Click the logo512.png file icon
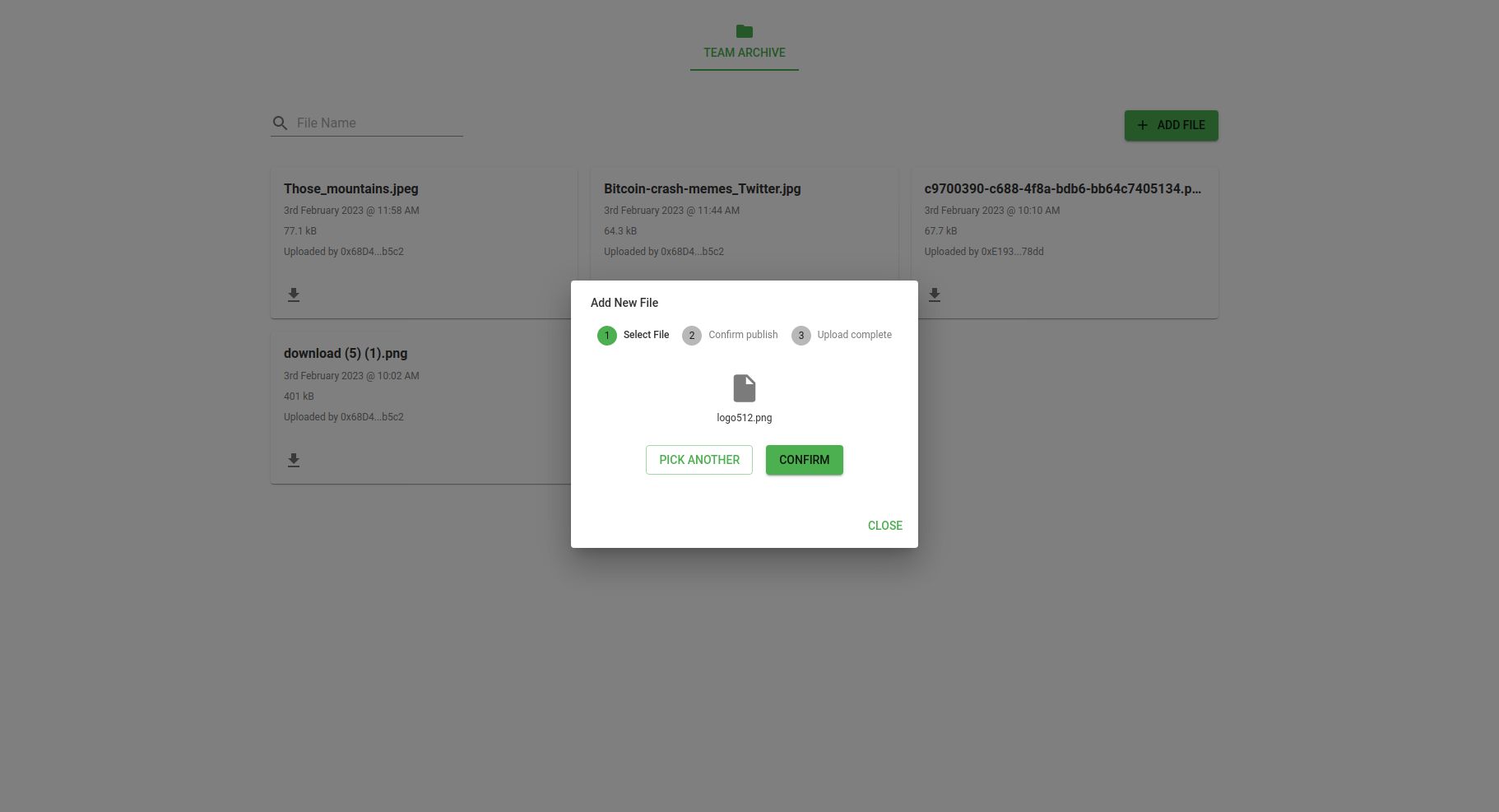 (745, 388)
